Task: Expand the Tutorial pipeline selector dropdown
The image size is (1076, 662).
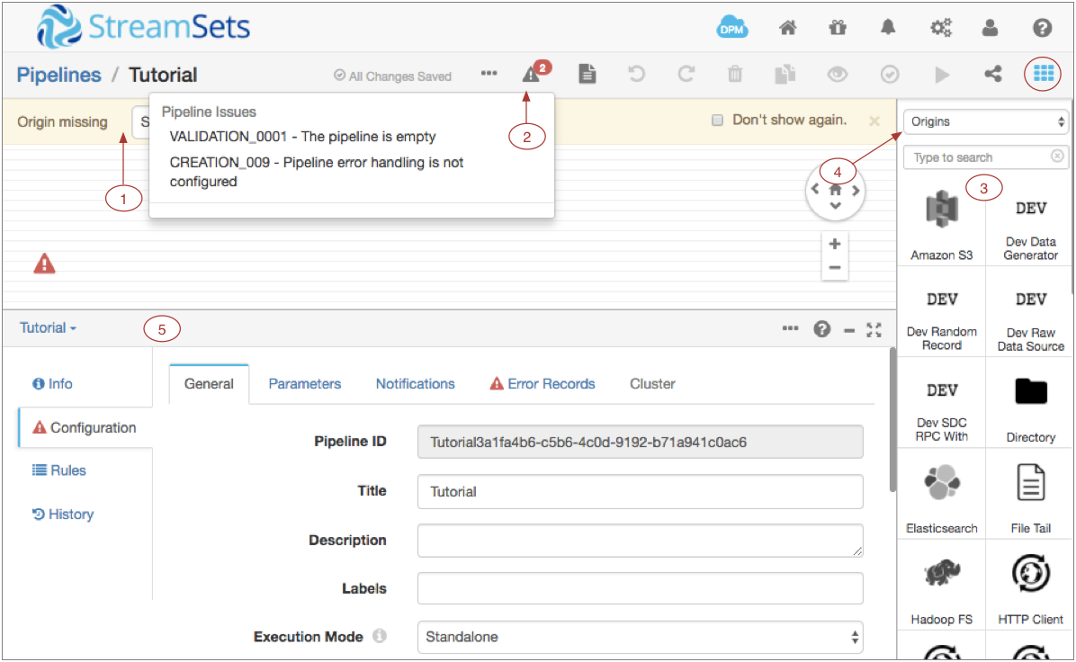Action: pos(48,328)
